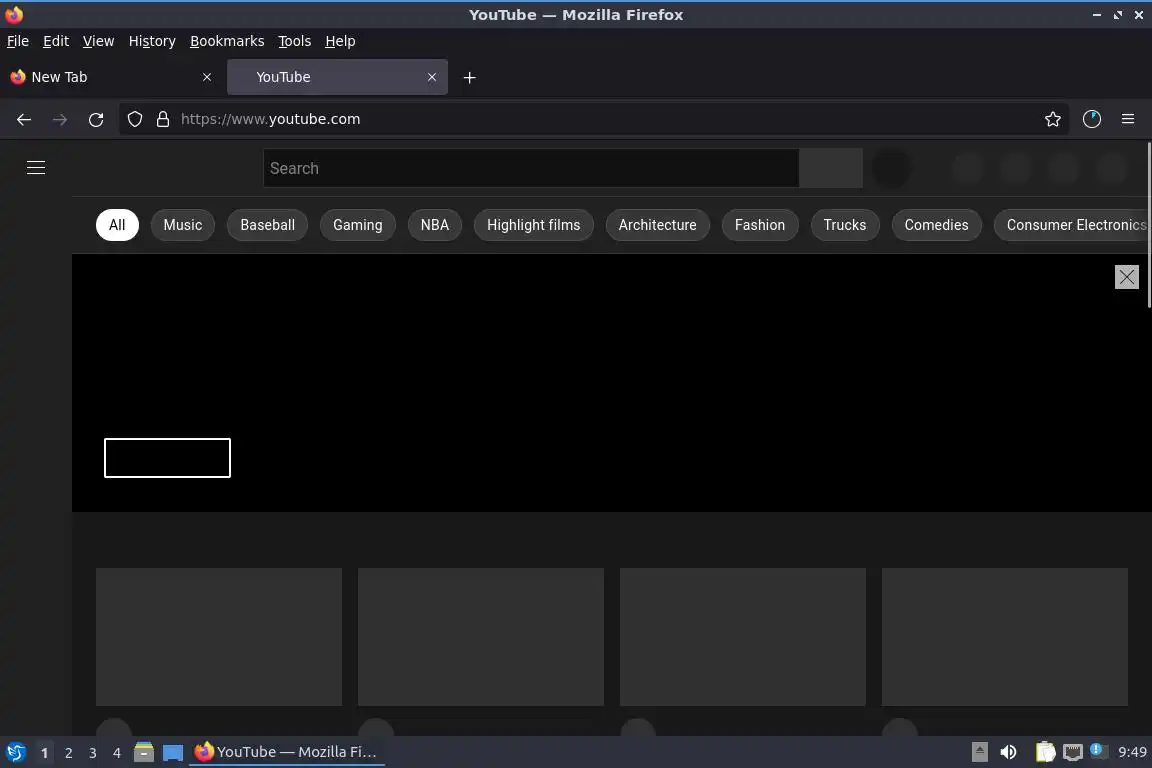
Task: Open the clipboard tray icon
Action: (x=1045, y=752)
